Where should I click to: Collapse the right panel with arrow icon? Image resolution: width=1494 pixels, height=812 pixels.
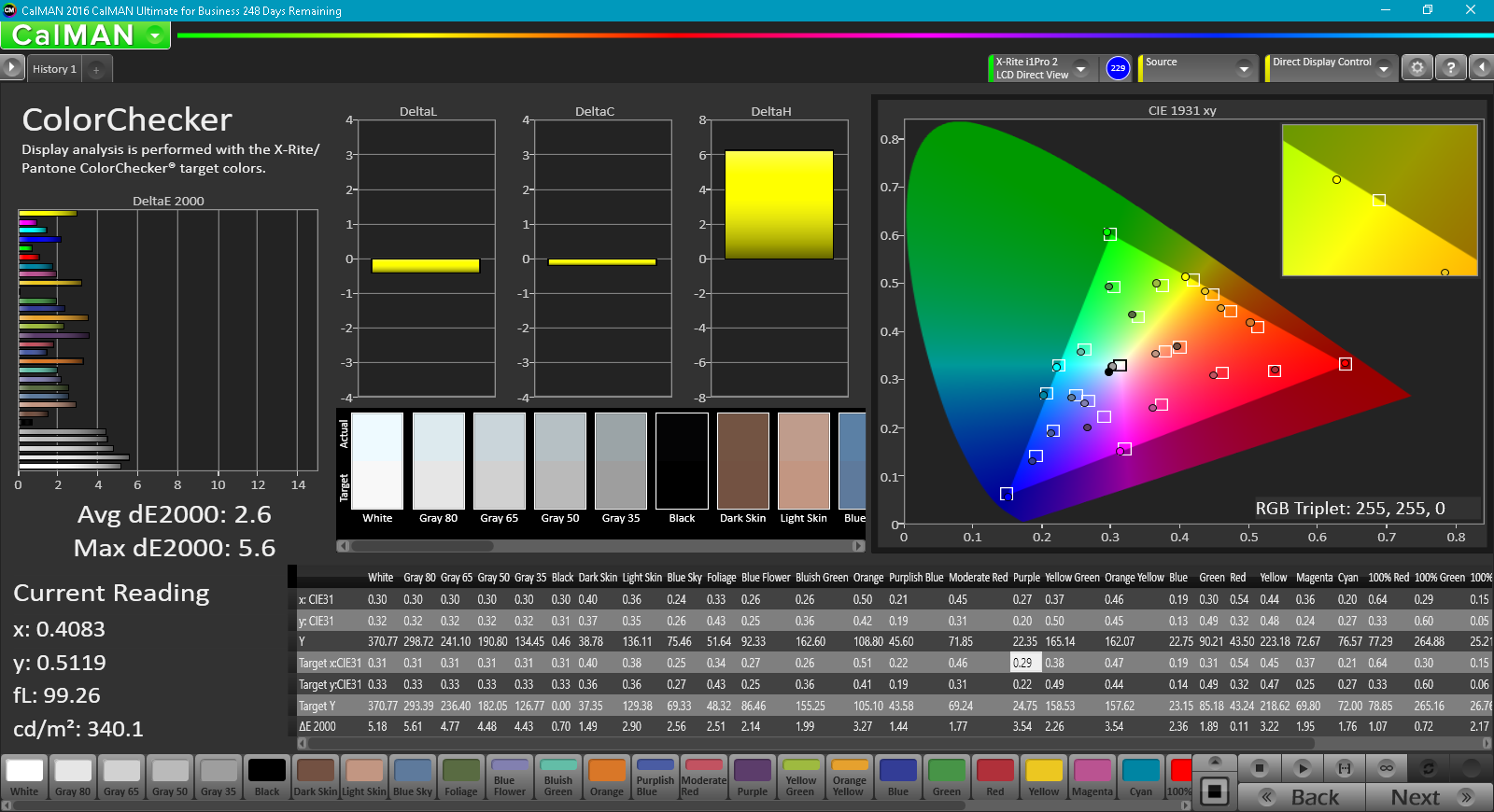pyautogui.click(x=1481, y=68)
